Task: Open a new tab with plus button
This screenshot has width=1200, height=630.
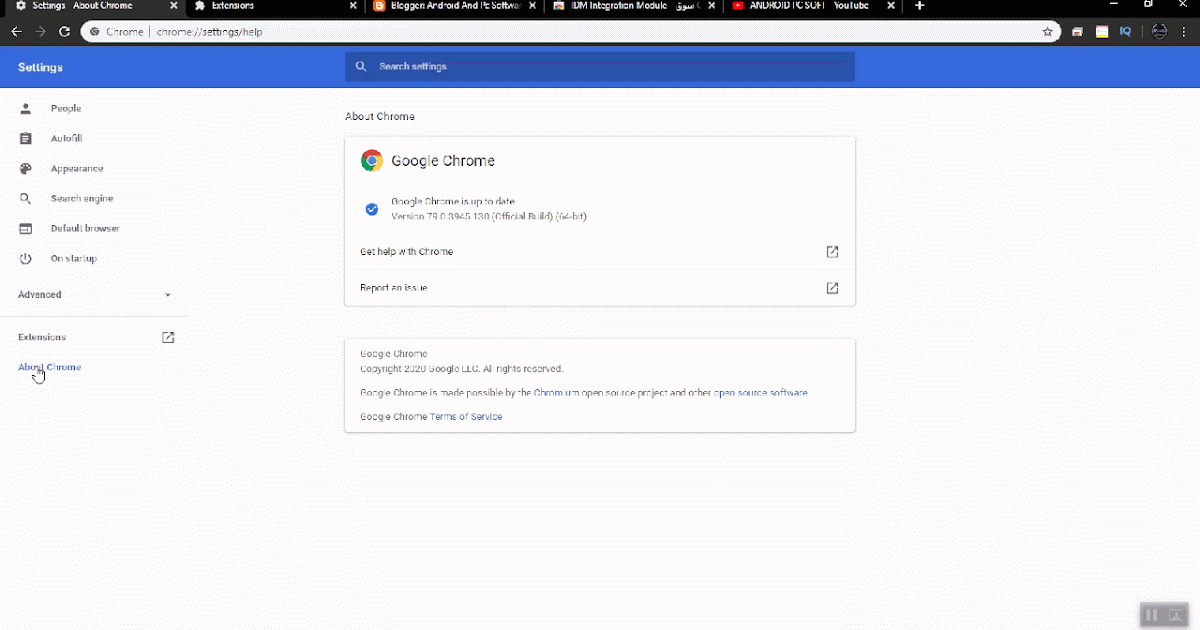Action: [x=920, y=6]
